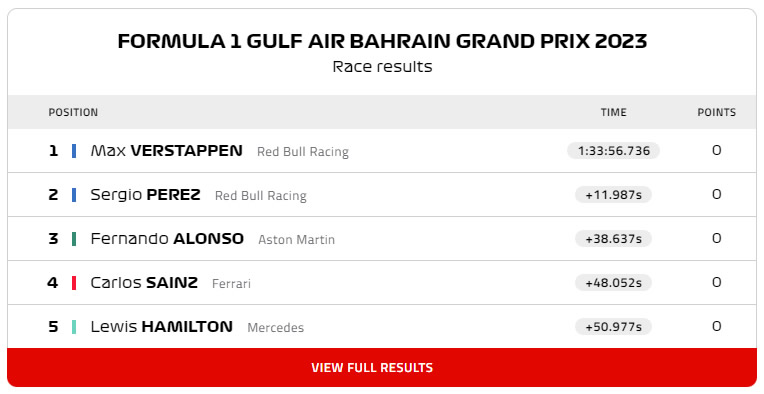
Task: Click the POSITION column header
Action: click(x=73, y=113)
